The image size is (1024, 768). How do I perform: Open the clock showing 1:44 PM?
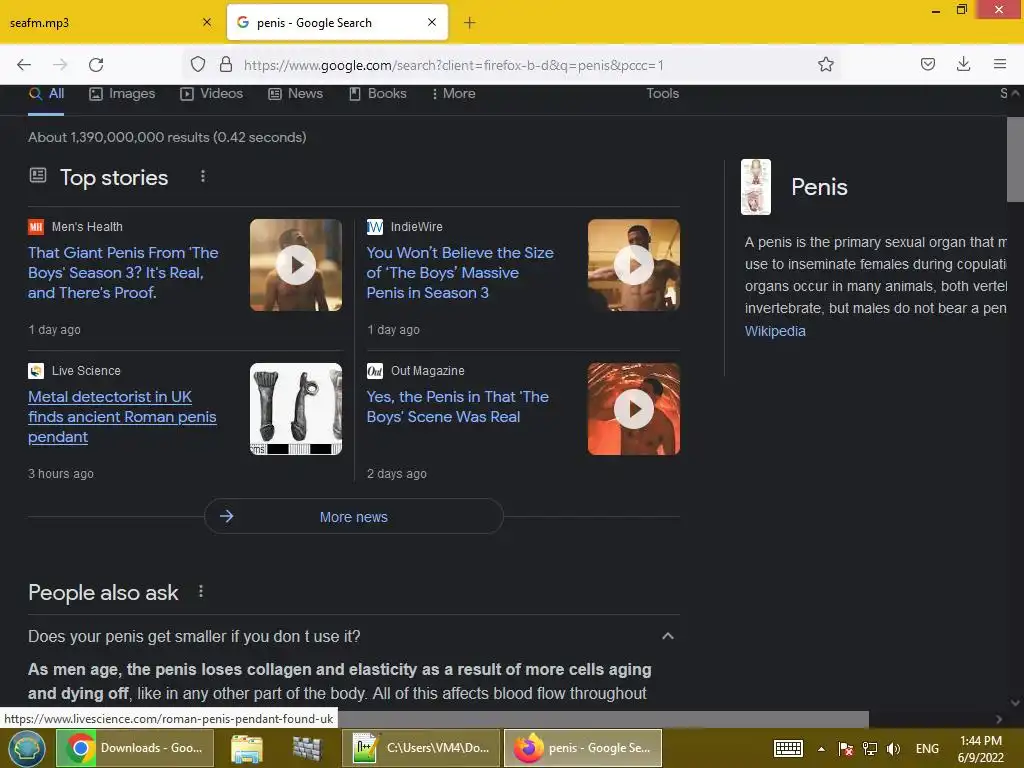(980, 749)
